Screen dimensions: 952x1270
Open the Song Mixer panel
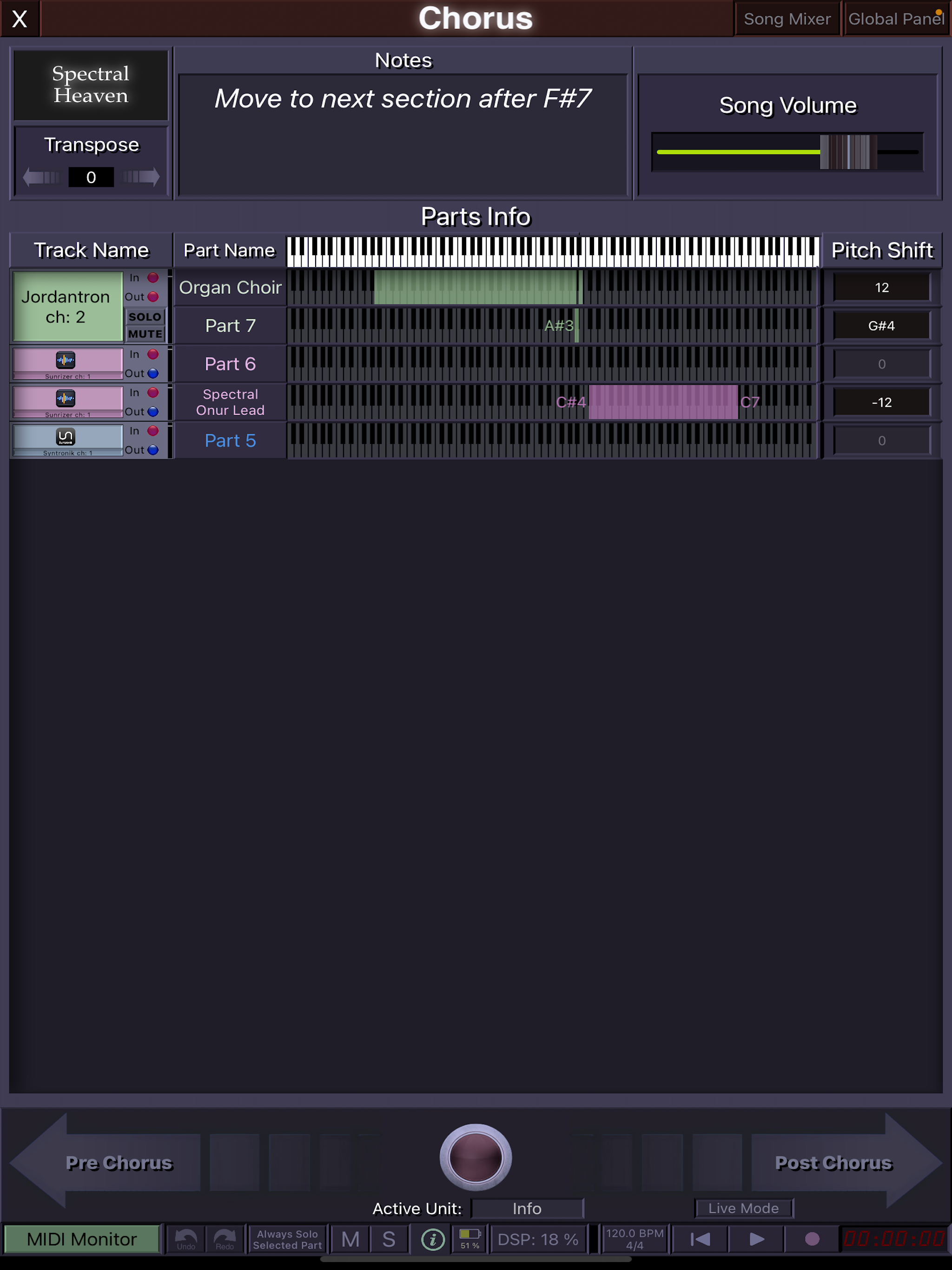coord(787,19)
